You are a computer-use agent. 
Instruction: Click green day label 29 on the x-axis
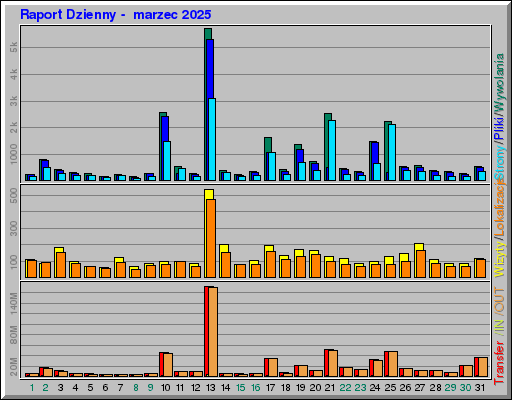pos(450,388)
